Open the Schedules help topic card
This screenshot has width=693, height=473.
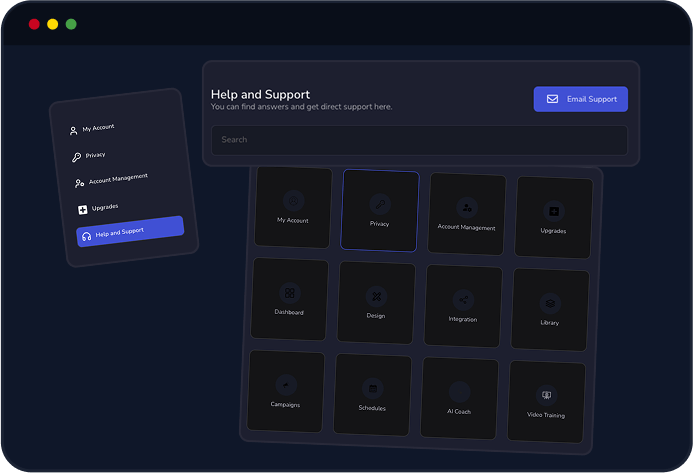(372, 394)
